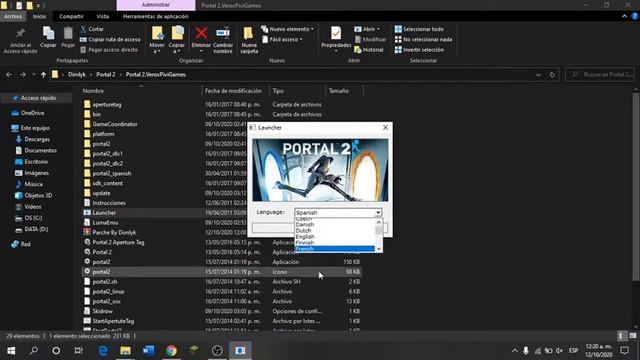Open the DATA (D:) drive
The width and height of the screenshot is (640, 360).
pyautogui.click(x=36, y=229)
